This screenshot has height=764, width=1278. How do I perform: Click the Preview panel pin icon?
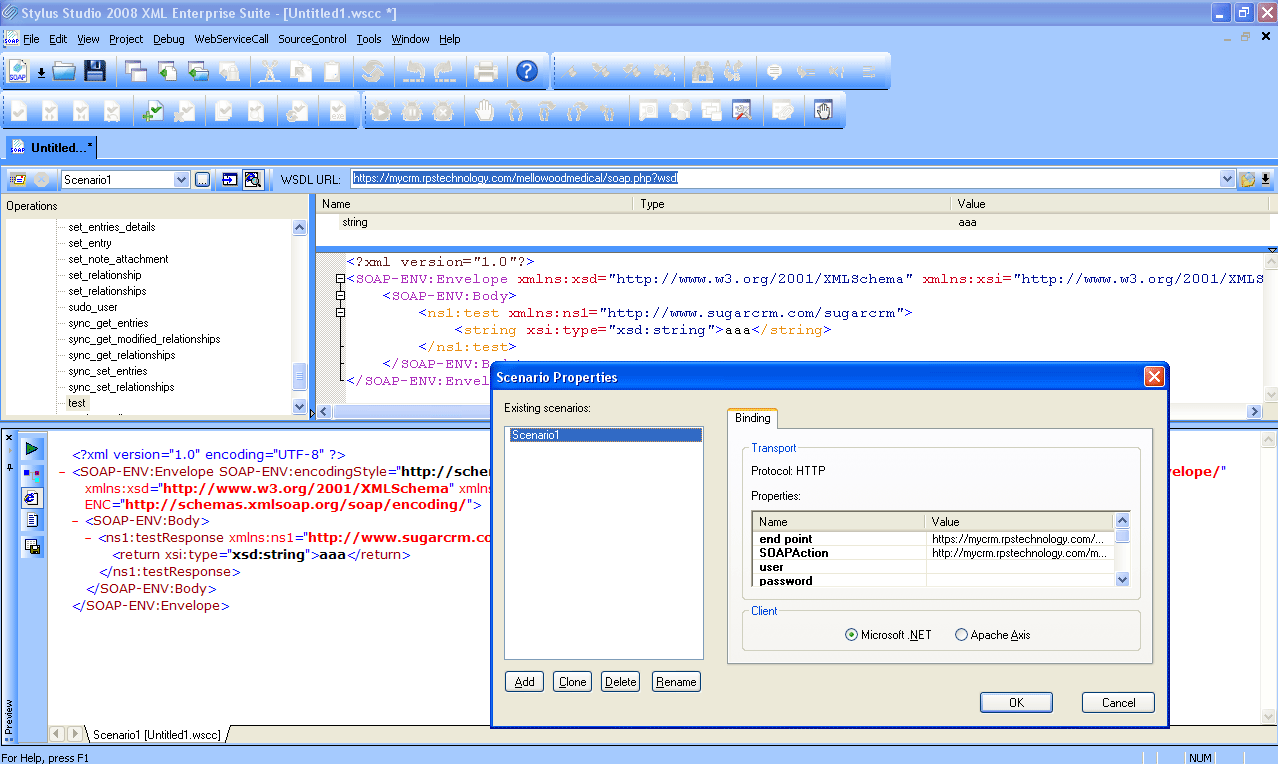pos(9,467)
